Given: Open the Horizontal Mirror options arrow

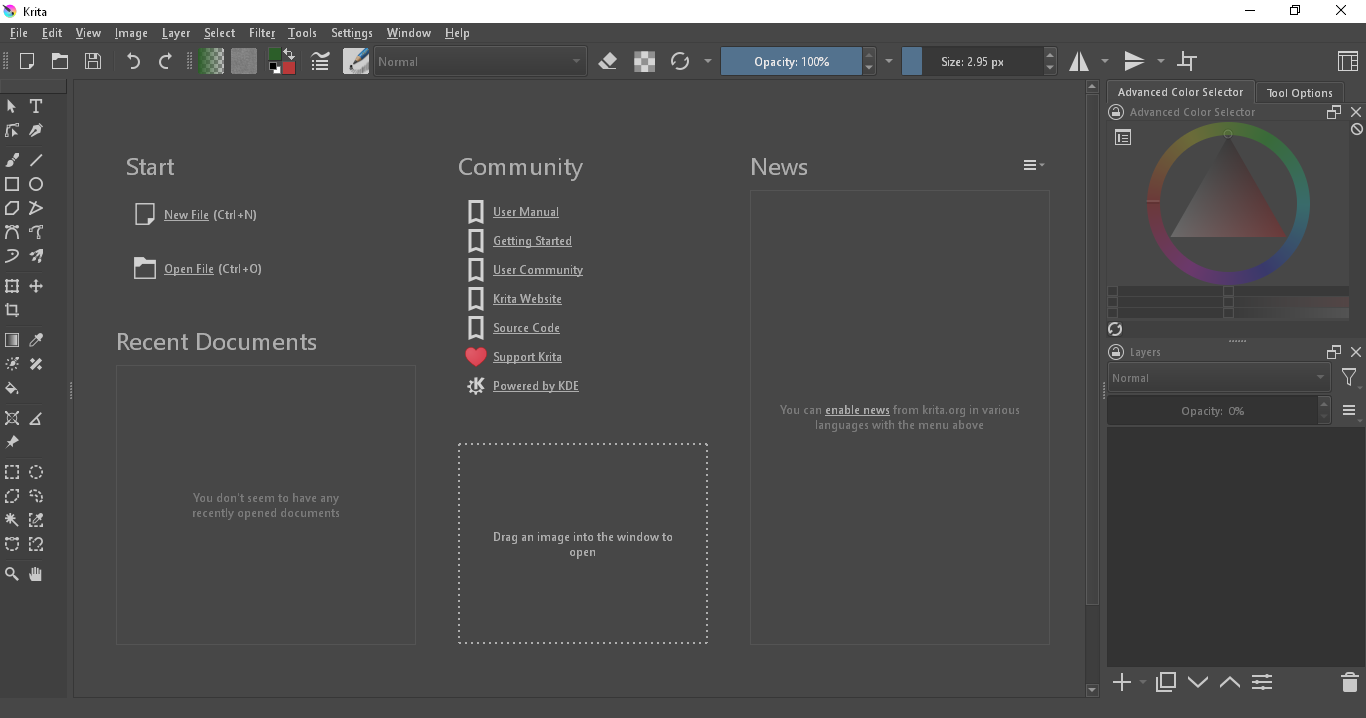Looking at the screenshot, I should click(1105, 61).
